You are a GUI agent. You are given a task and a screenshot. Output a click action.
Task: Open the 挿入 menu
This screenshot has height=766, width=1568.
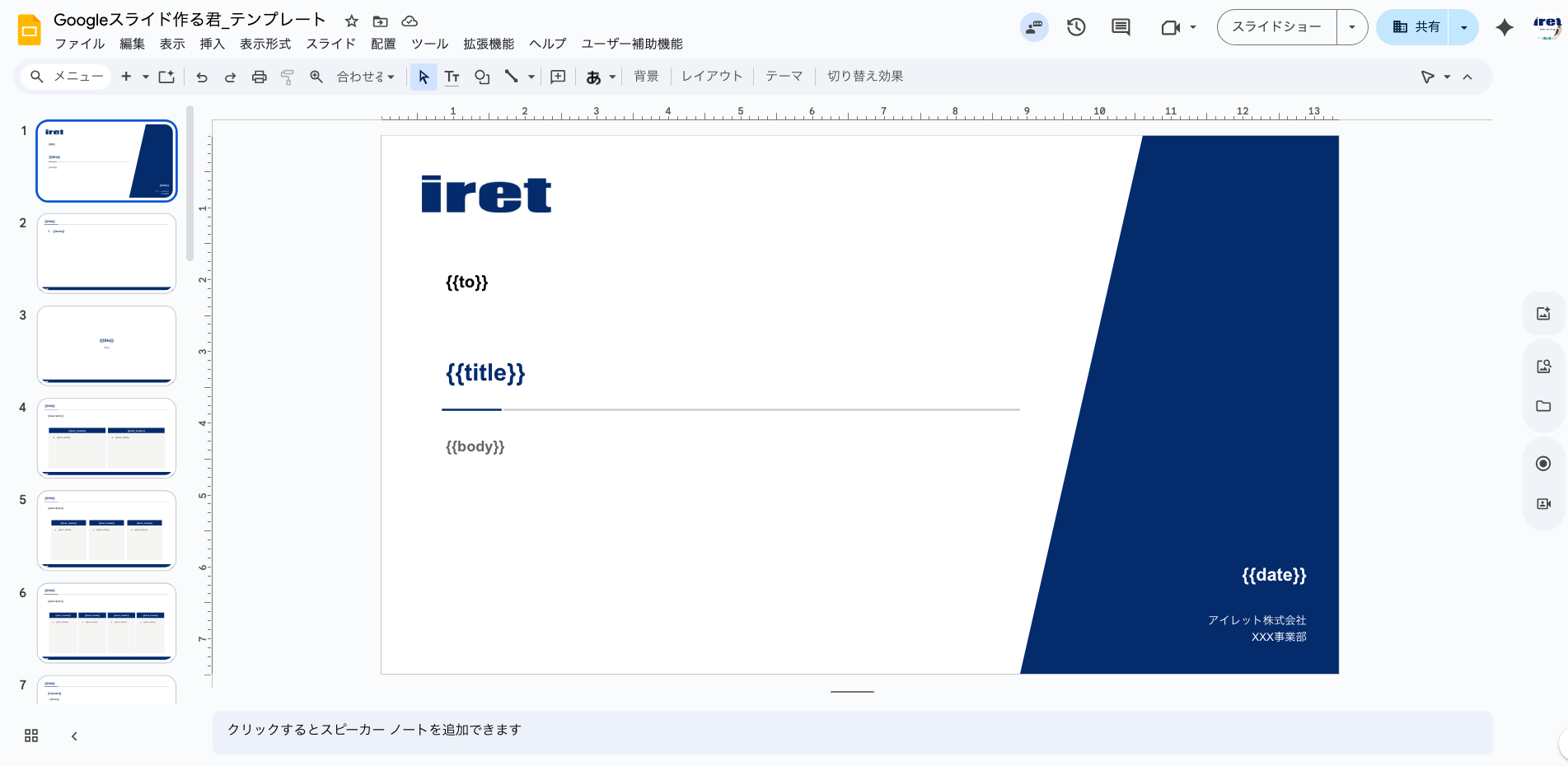click(x=213, y=44)
